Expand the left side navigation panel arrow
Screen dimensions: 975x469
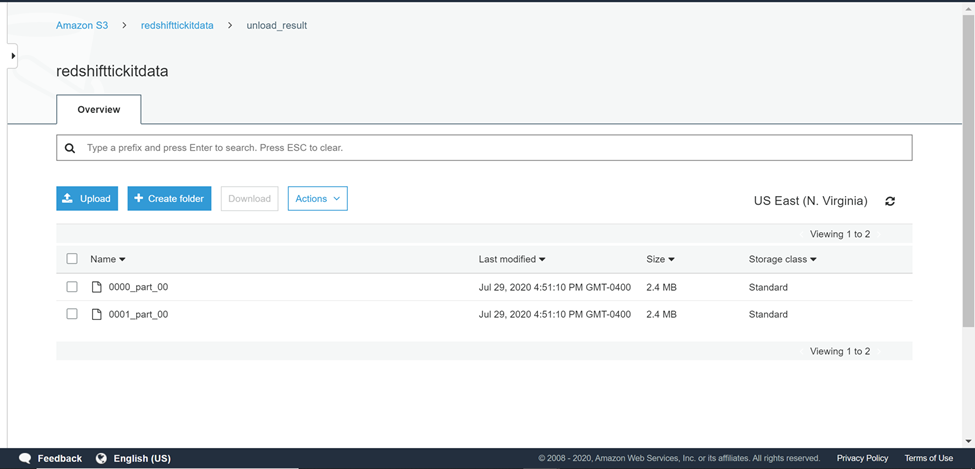[x=12, y=56]
